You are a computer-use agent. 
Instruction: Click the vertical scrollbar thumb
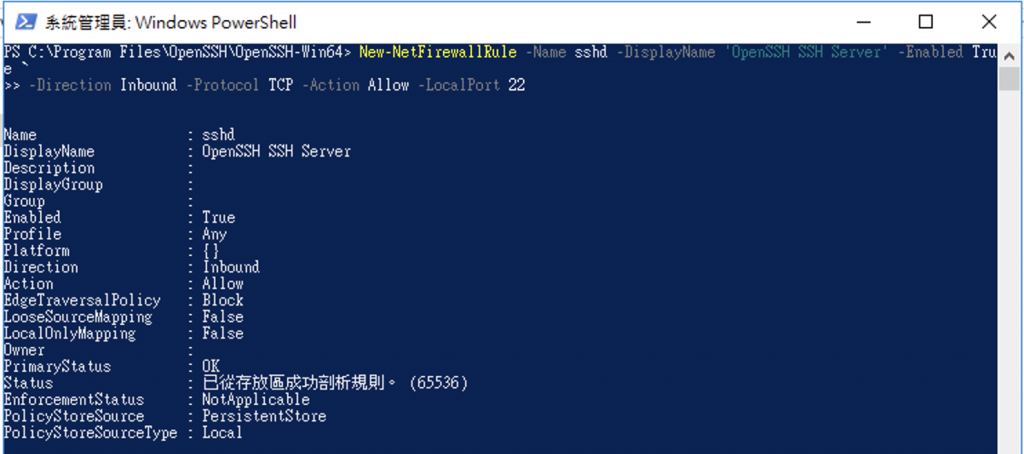[x=1009, y=78]
